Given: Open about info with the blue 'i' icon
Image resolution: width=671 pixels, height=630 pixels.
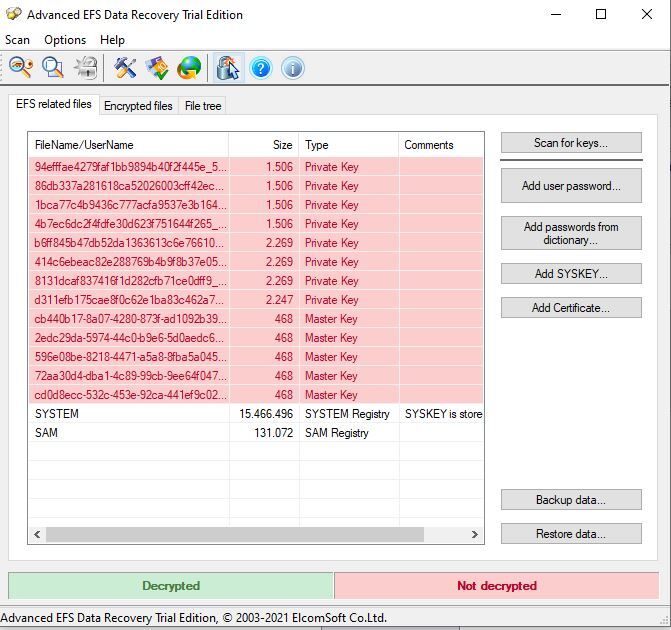Looking at the screenshot, I should click(293, 68).
